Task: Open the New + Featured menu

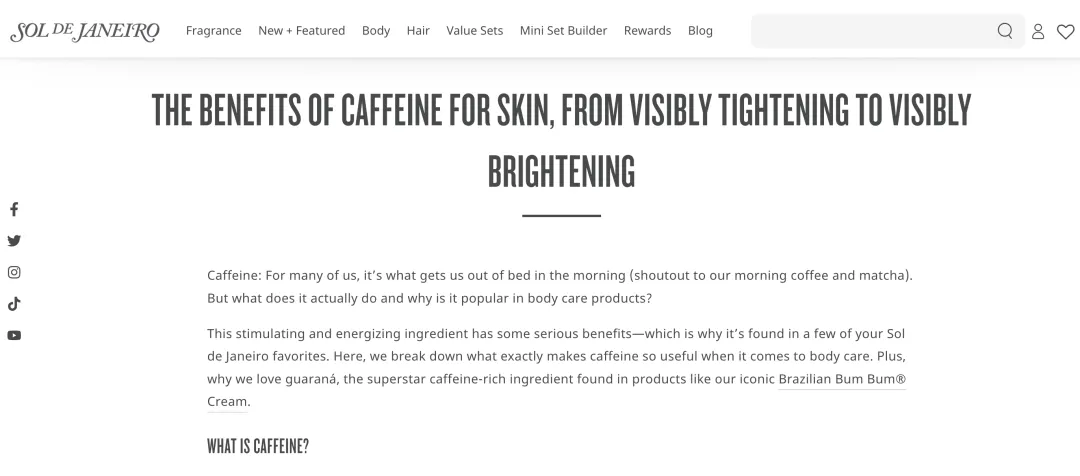Action: click(x=301, y=31)
